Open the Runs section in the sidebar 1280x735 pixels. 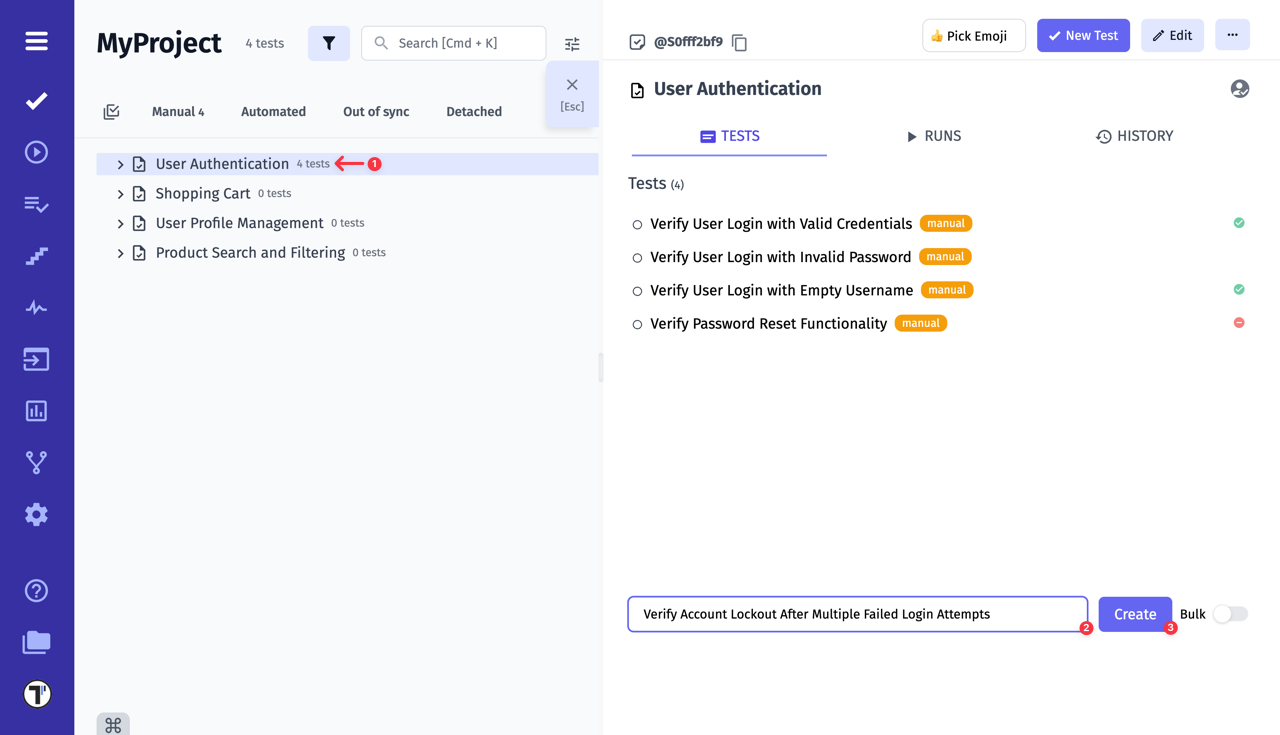pyautogui.click(x=36, y=152)
